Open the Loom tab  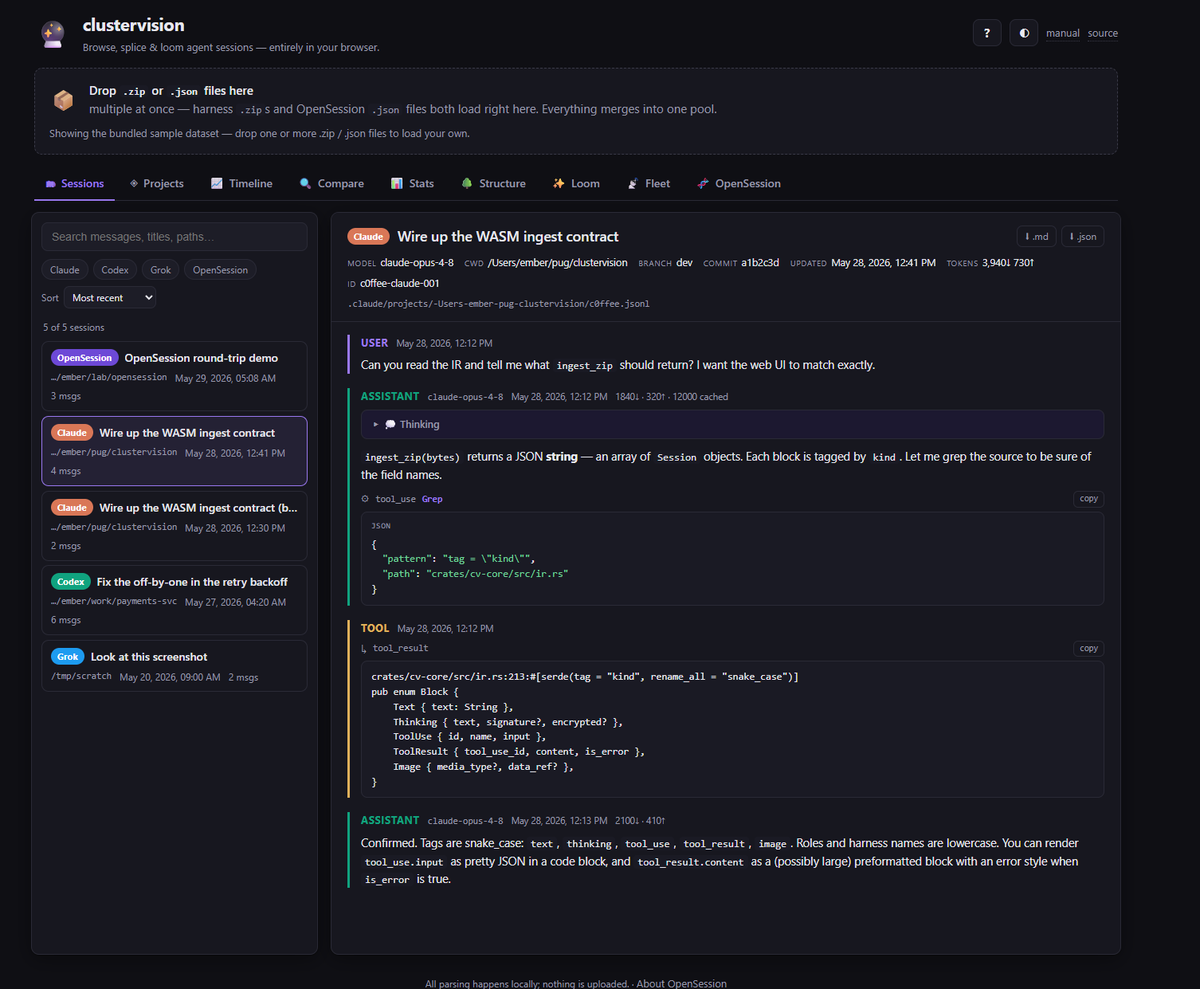coord(576,184)
